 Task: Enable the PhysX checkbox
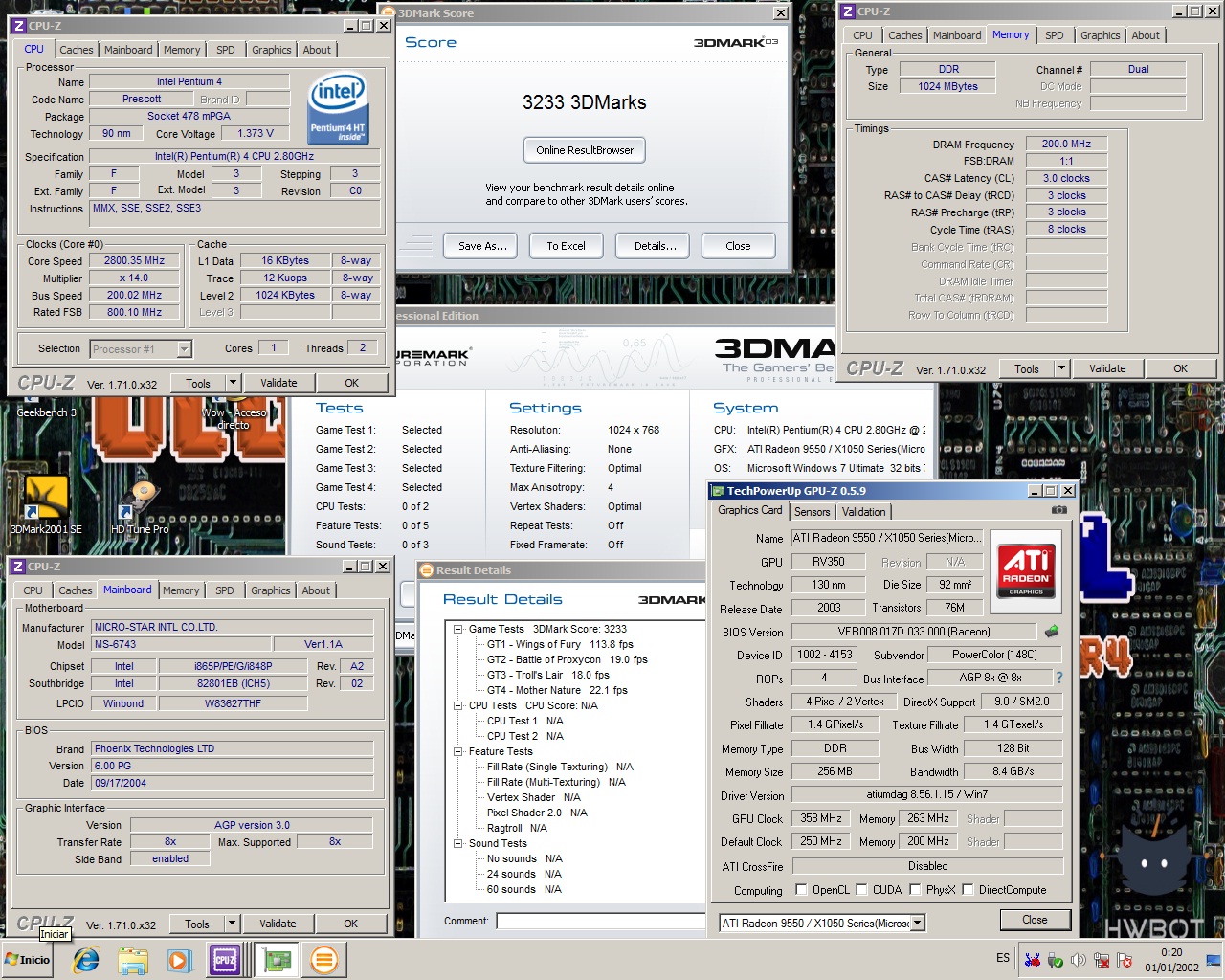[916, 889]
